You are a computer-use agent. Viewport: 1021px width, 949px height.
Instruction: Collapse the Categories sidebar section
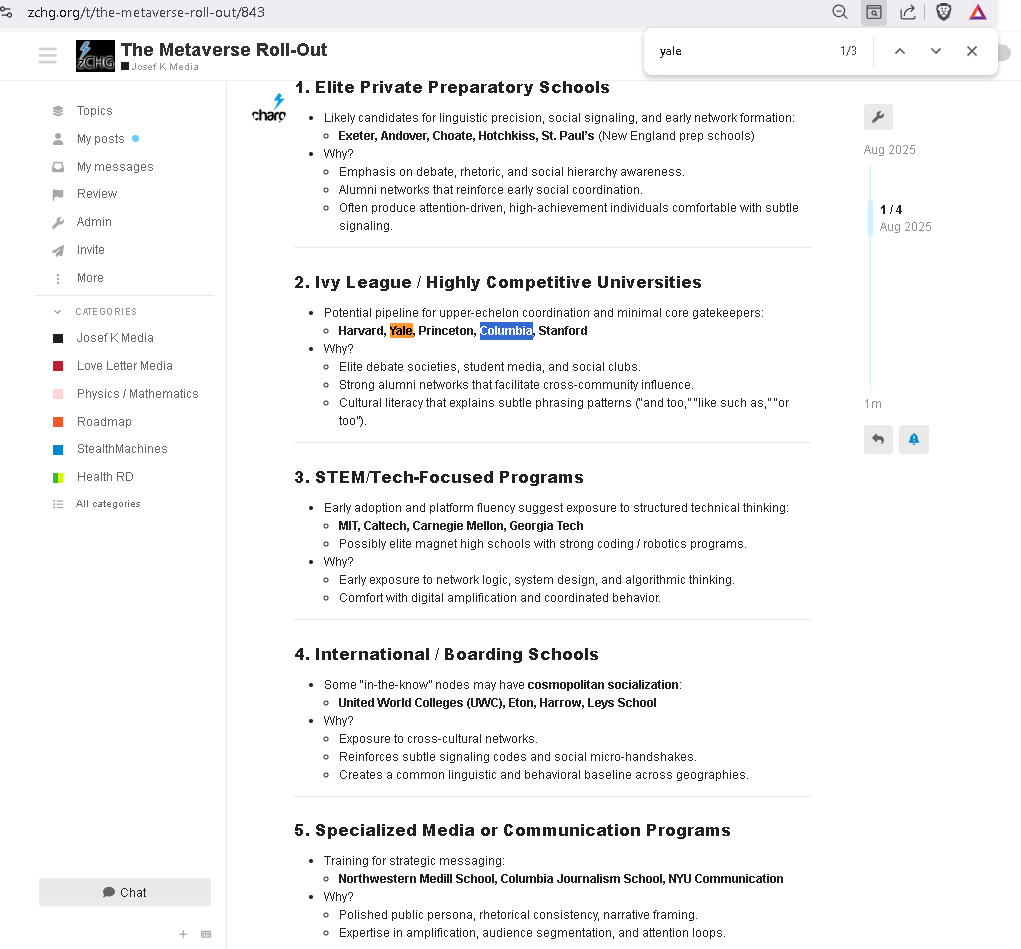pyautogui.click(x=58, y=312)
